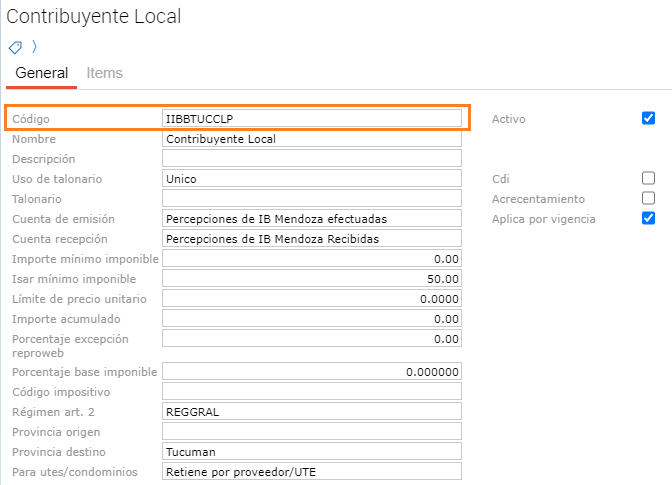The image size is (672, 485).
Task: Click the Provincia destino label
Action: tap(59, 452)
